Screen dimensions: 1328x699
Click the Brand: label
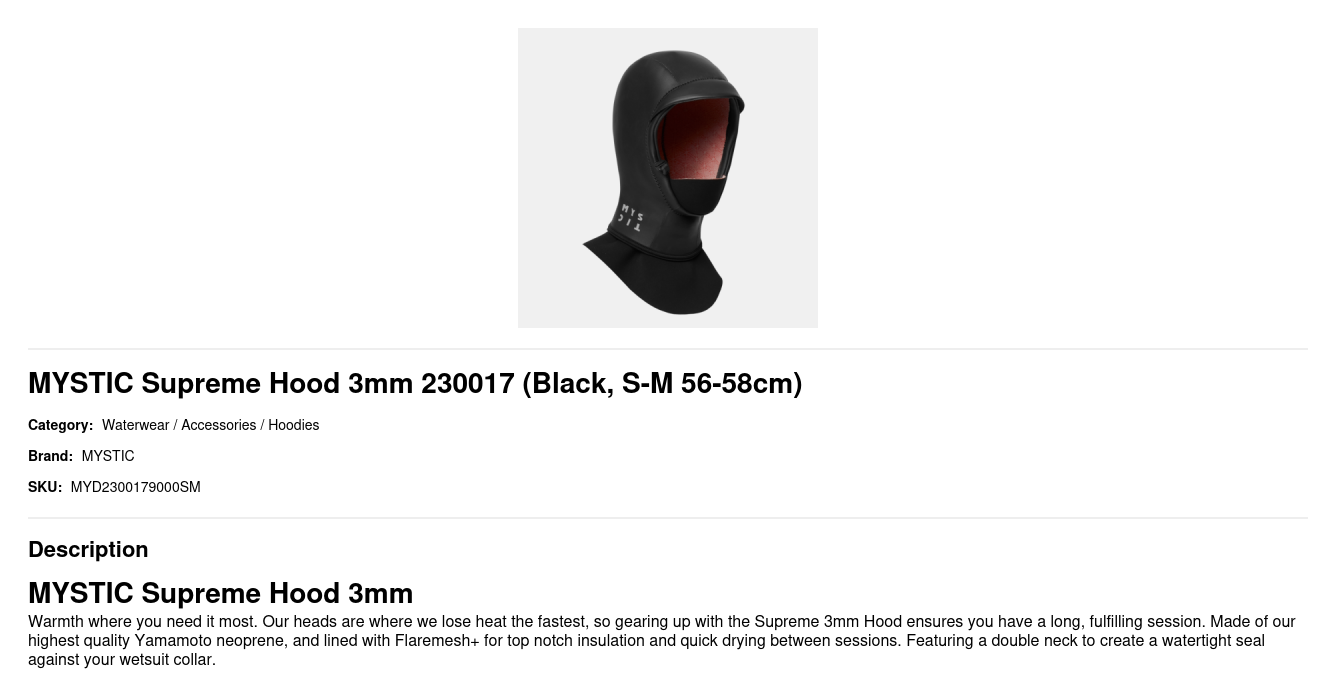(50, 456)
